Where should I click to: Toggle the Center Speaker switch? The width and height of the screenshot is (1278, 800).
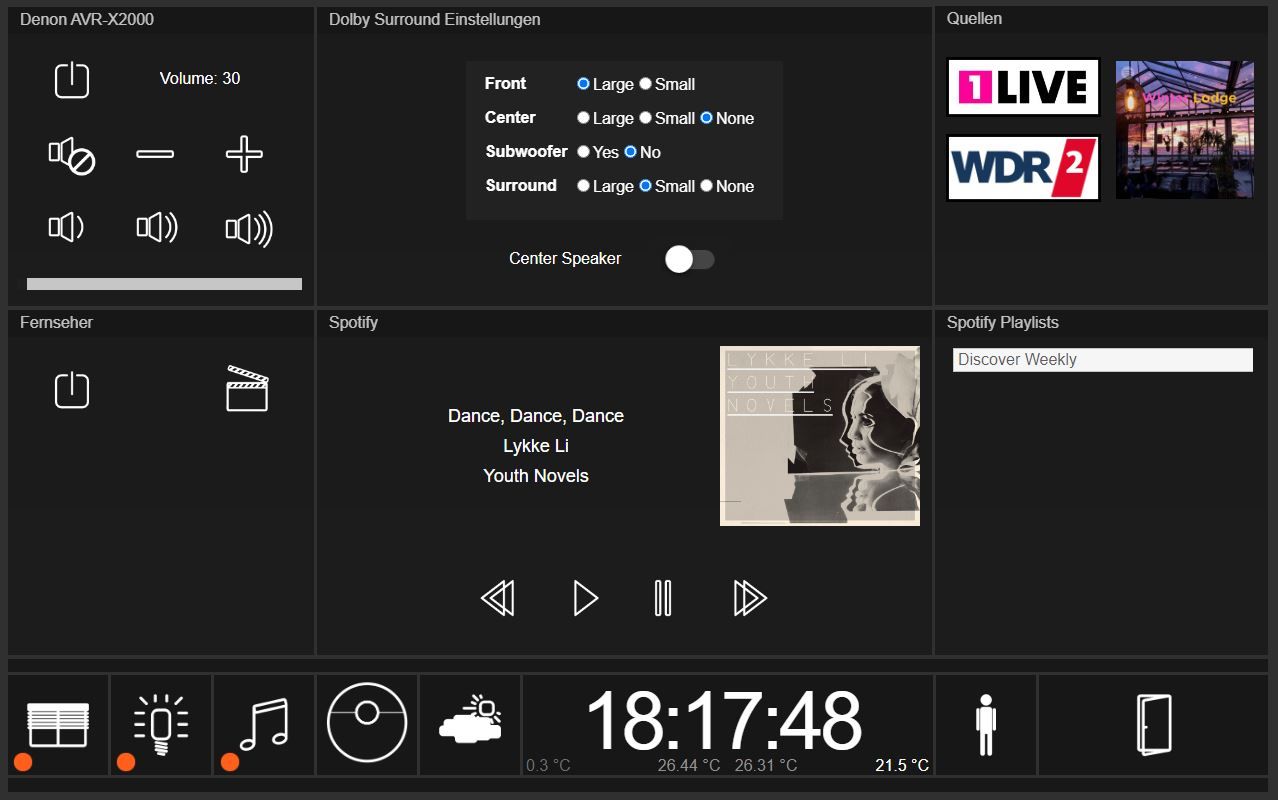[x=689, y=259]
